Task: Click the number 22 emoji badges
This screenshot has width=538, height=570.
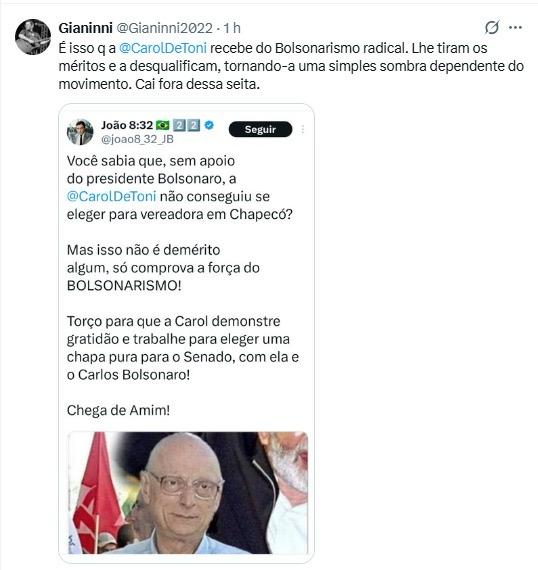Action: tap(186, 125)
